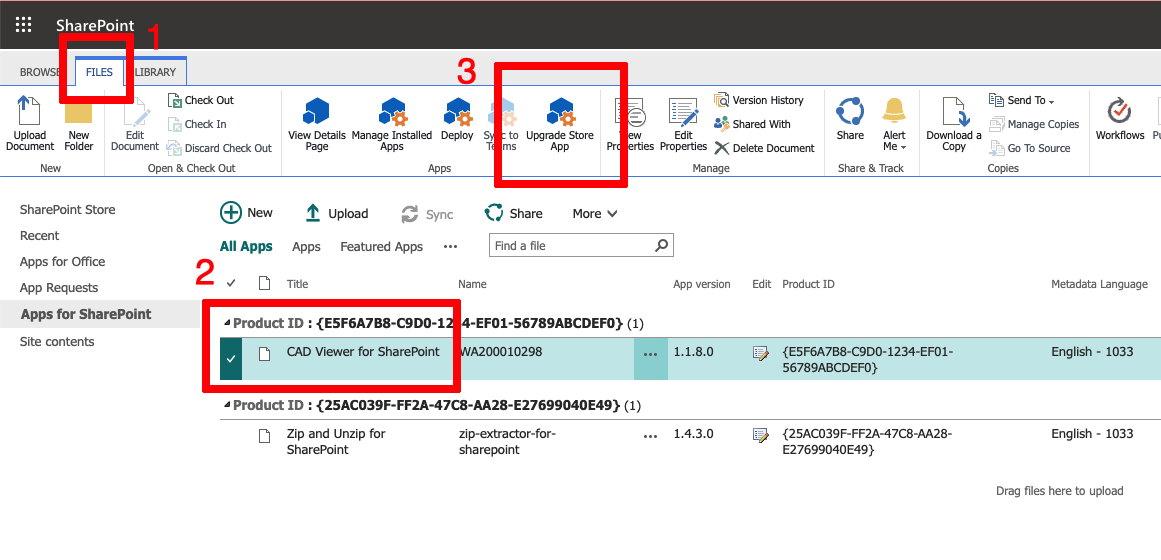This screenshot has width=1161, height=560.
Task: Click the Share button in toolbar
Action: pos(513,213)
